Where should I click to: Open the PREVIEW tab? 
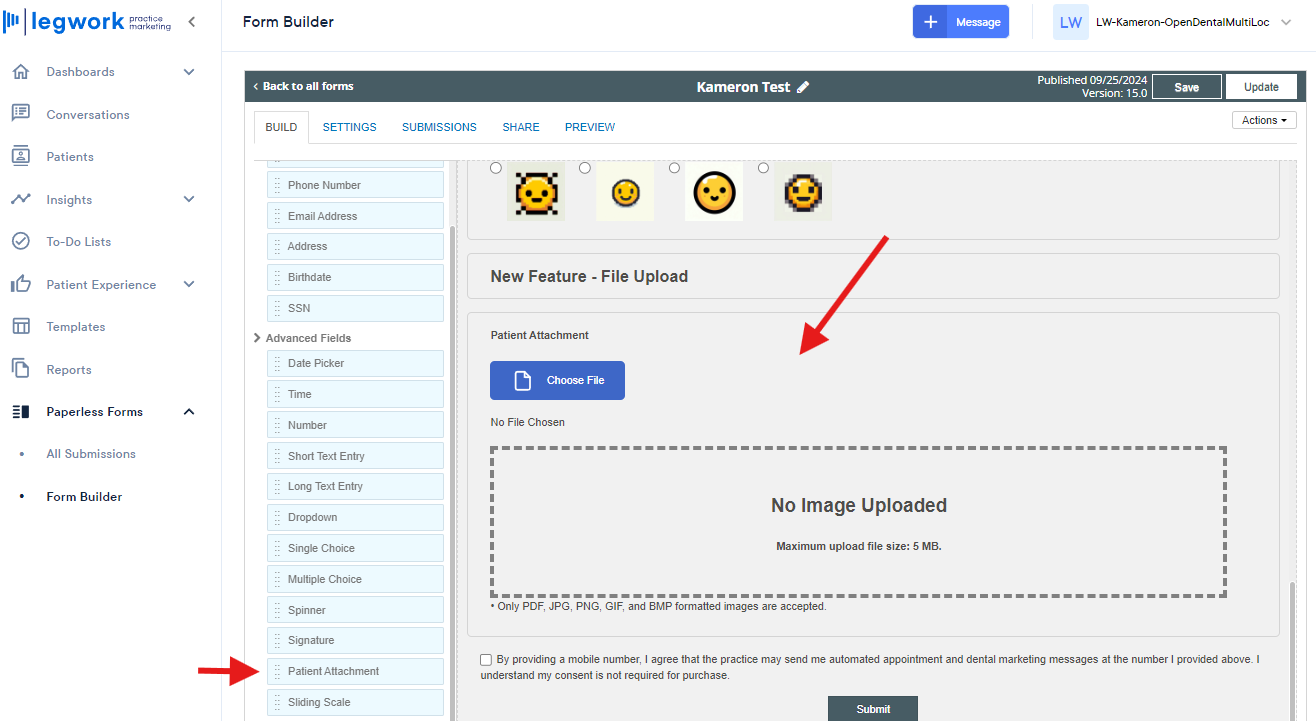pyautogui.click(x=589, y=127)
